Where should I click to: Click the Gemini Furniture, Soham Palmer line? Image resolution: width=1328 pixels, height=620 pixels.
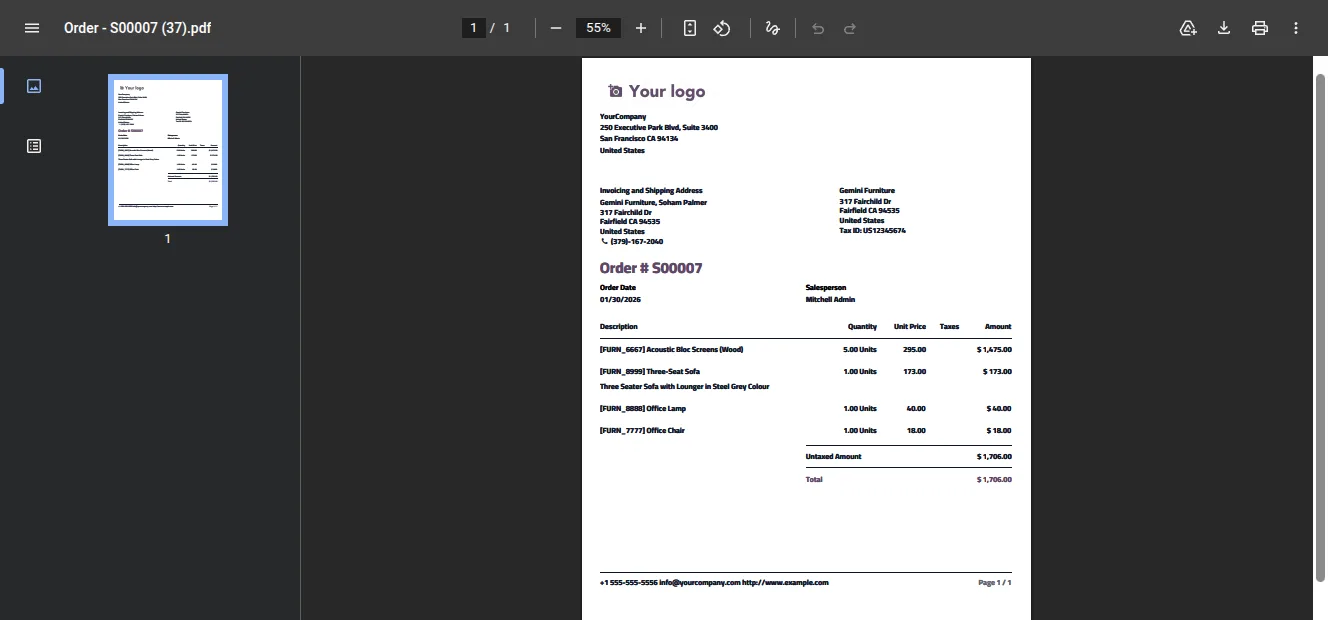pos(653,203)
